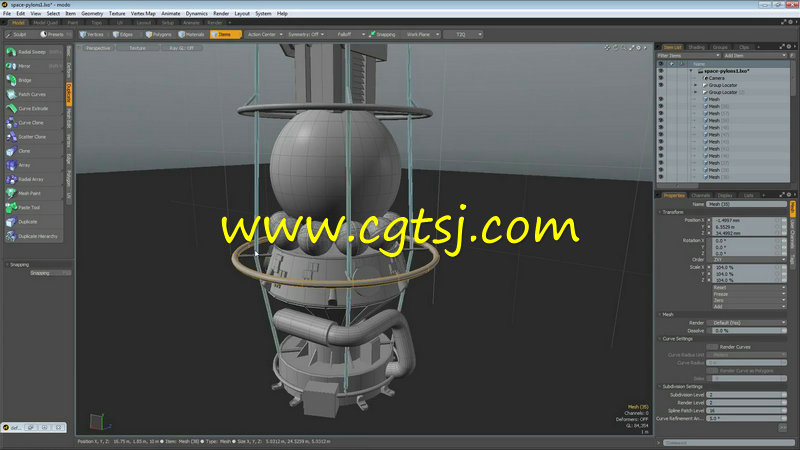
Task: Set viewport to Perspective view button
Action: coord(97,48)
